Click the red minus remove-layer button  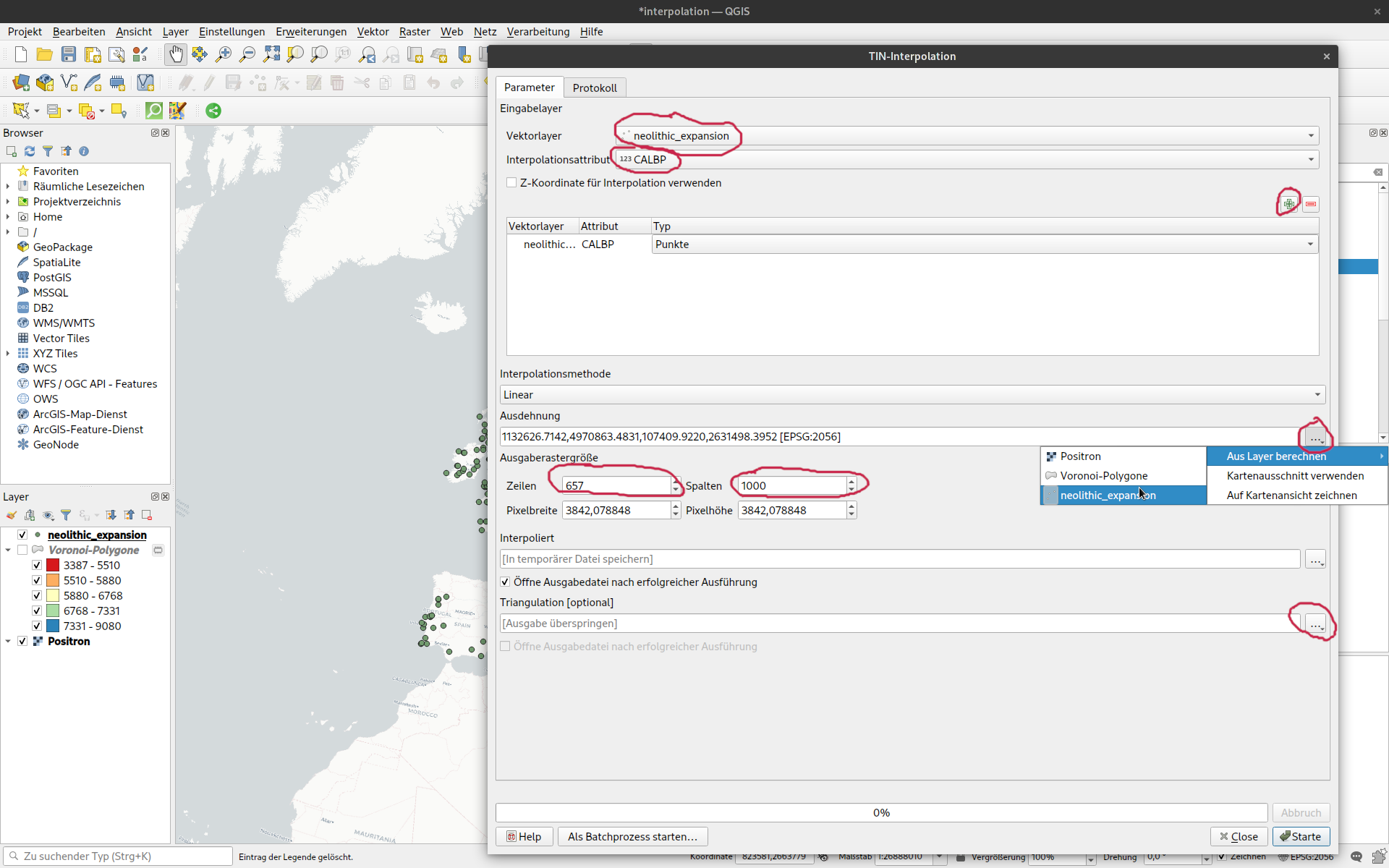pyautogui.click(x=1311, y=204)
